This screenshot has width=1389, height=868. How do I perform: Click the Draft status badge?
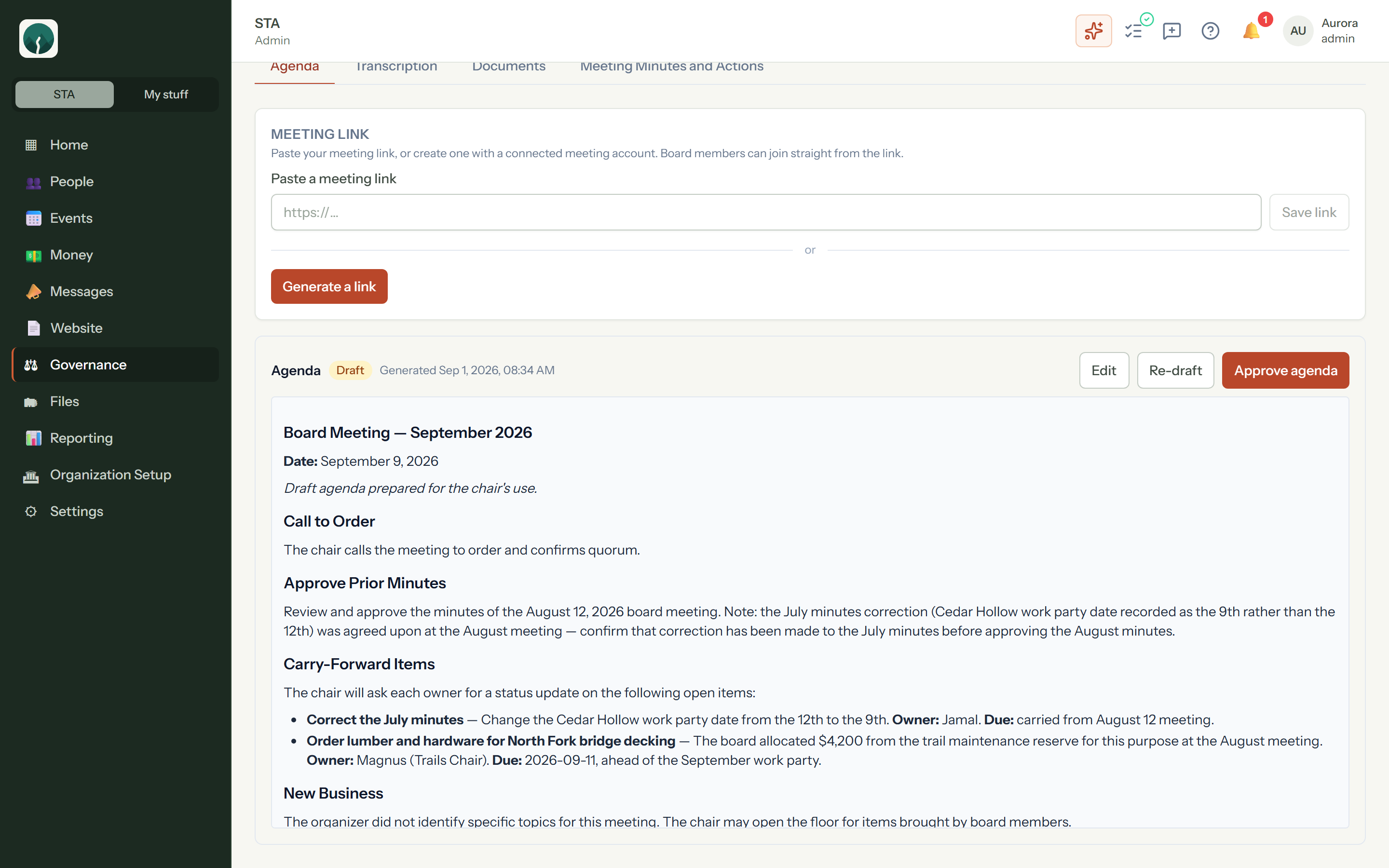tap(350, 370)
